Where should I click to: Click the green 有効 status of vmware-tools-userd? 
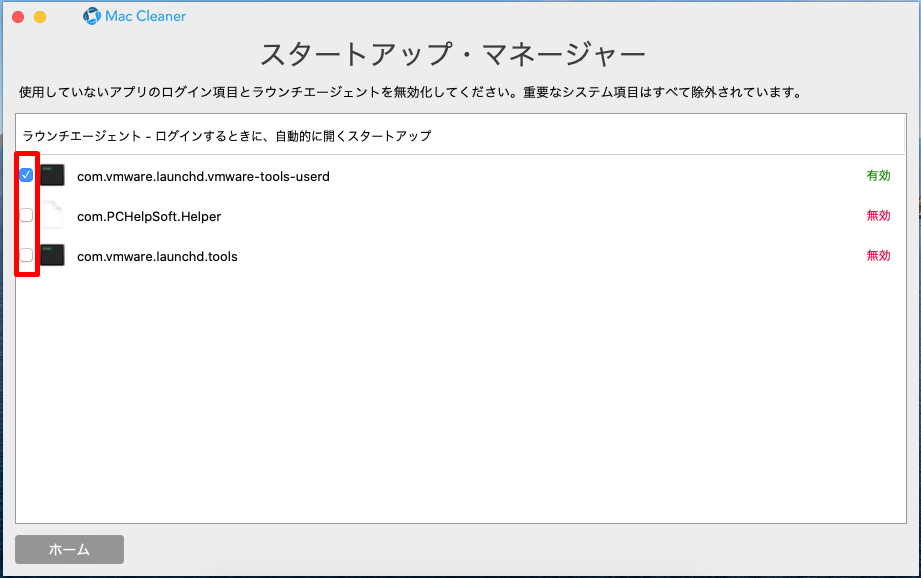click(x=878, y=175)
